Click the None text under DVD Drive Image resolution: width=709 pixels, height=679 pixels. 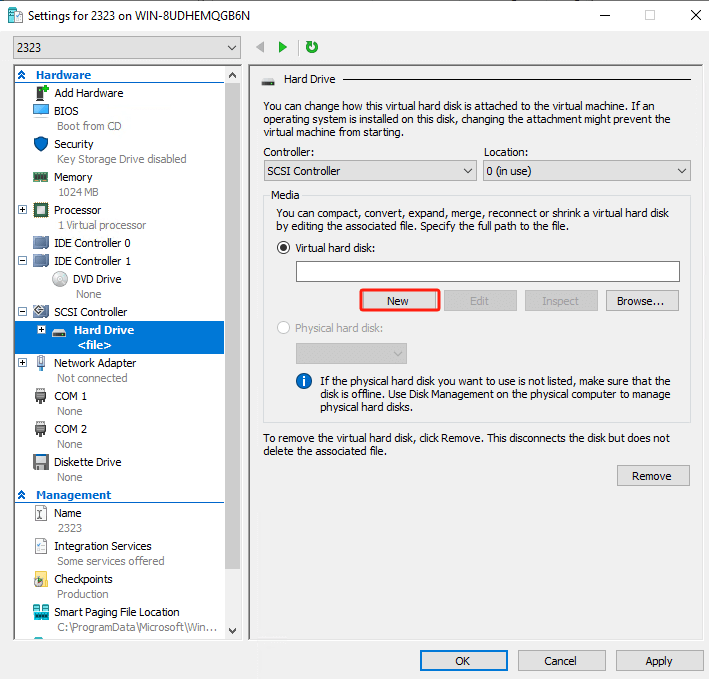click(x=89, y=294)
